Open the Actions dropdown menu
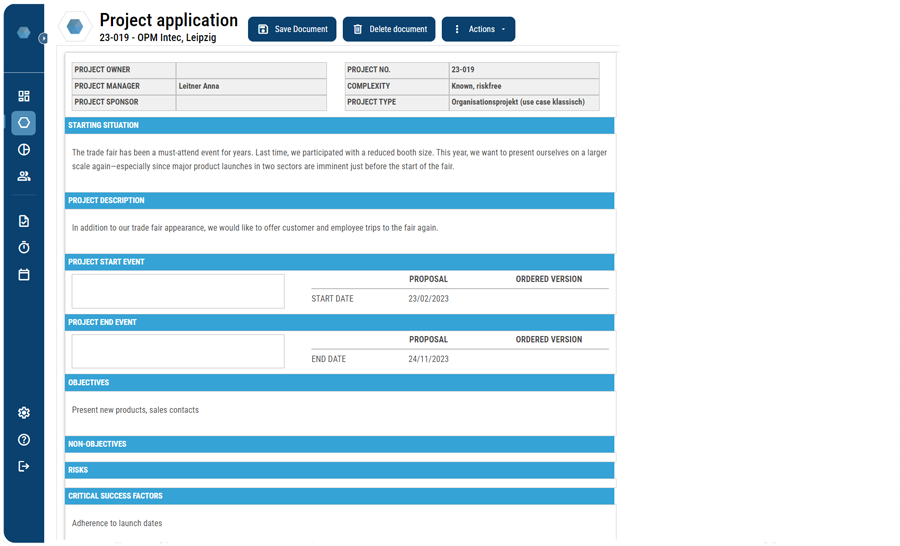900x546 pixels. [x=478, y=29]
